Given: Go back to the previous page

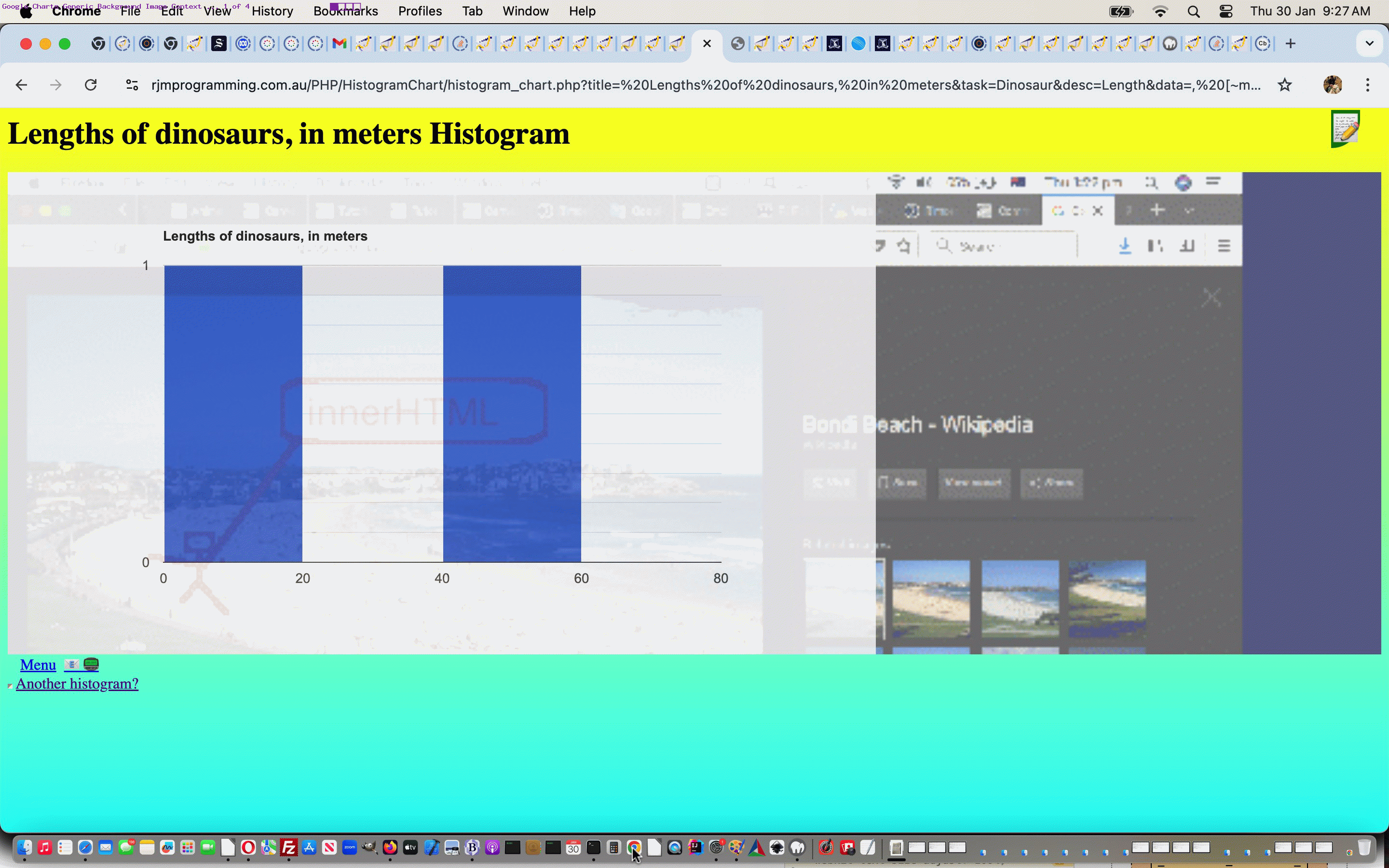Looking at the screenshot, I should coord(21,85).
